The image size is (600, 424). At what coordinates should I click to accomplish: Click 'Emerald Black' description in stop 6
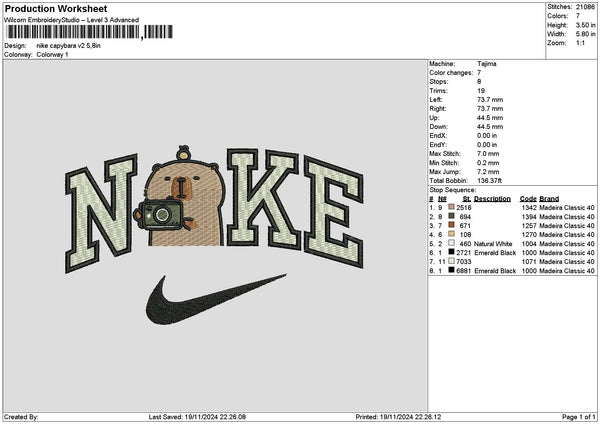pos(495,253)
